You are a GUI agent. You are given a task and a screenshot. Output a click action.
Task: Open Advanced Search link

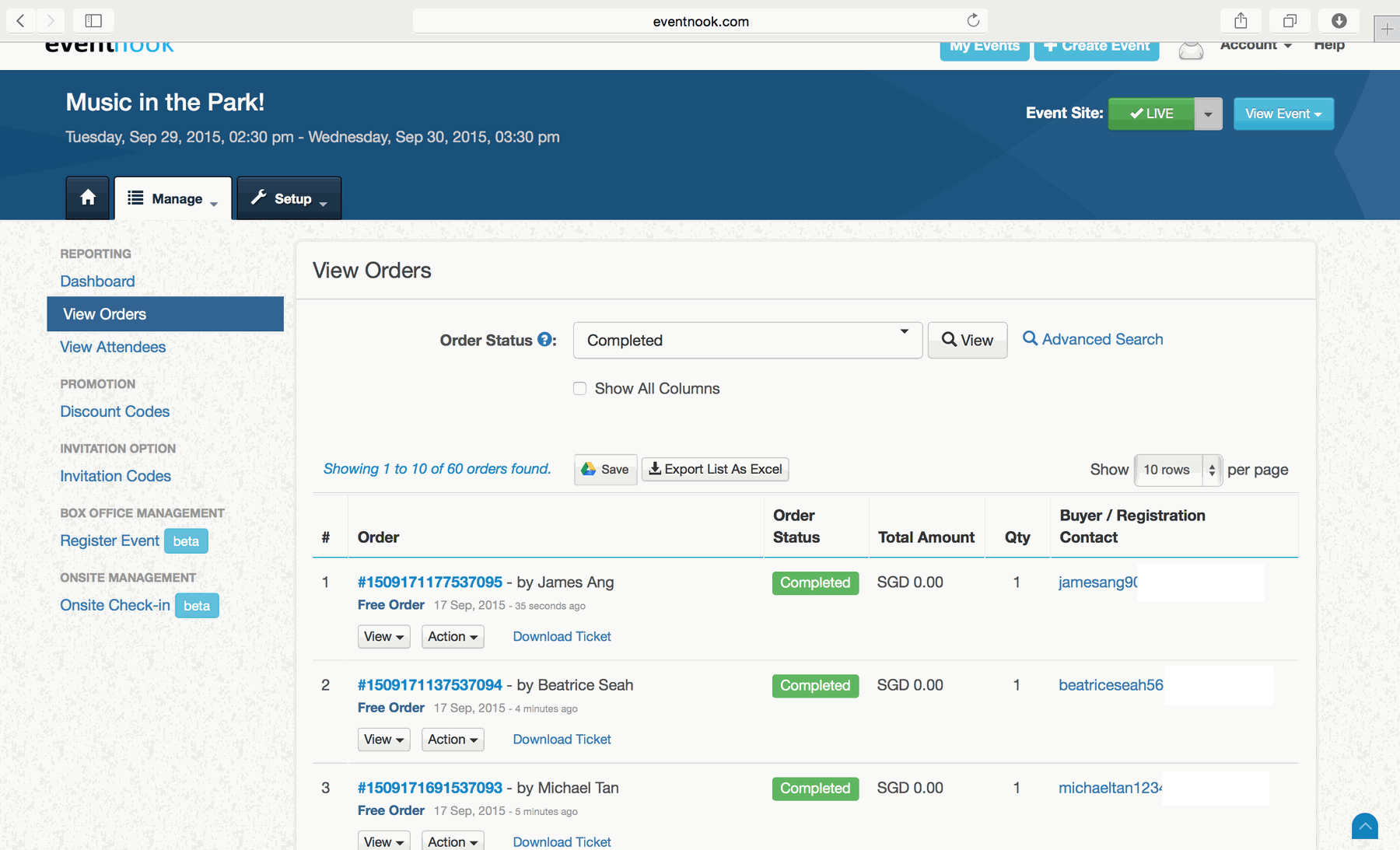pos(1093,339)
